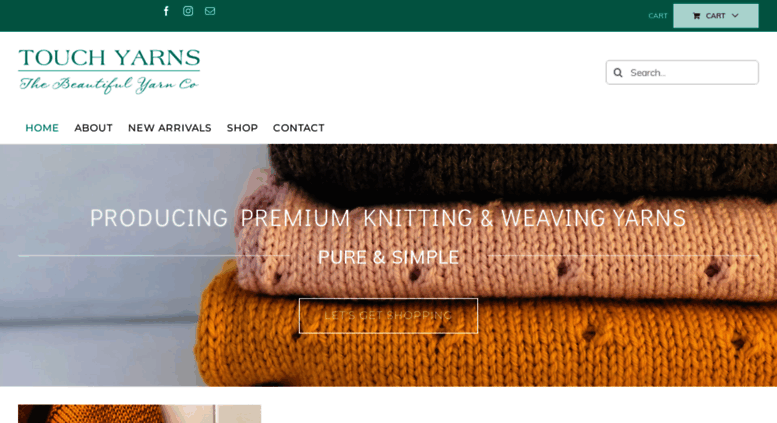
Task: Click the small CART text link
Action: tap(658, 16)
